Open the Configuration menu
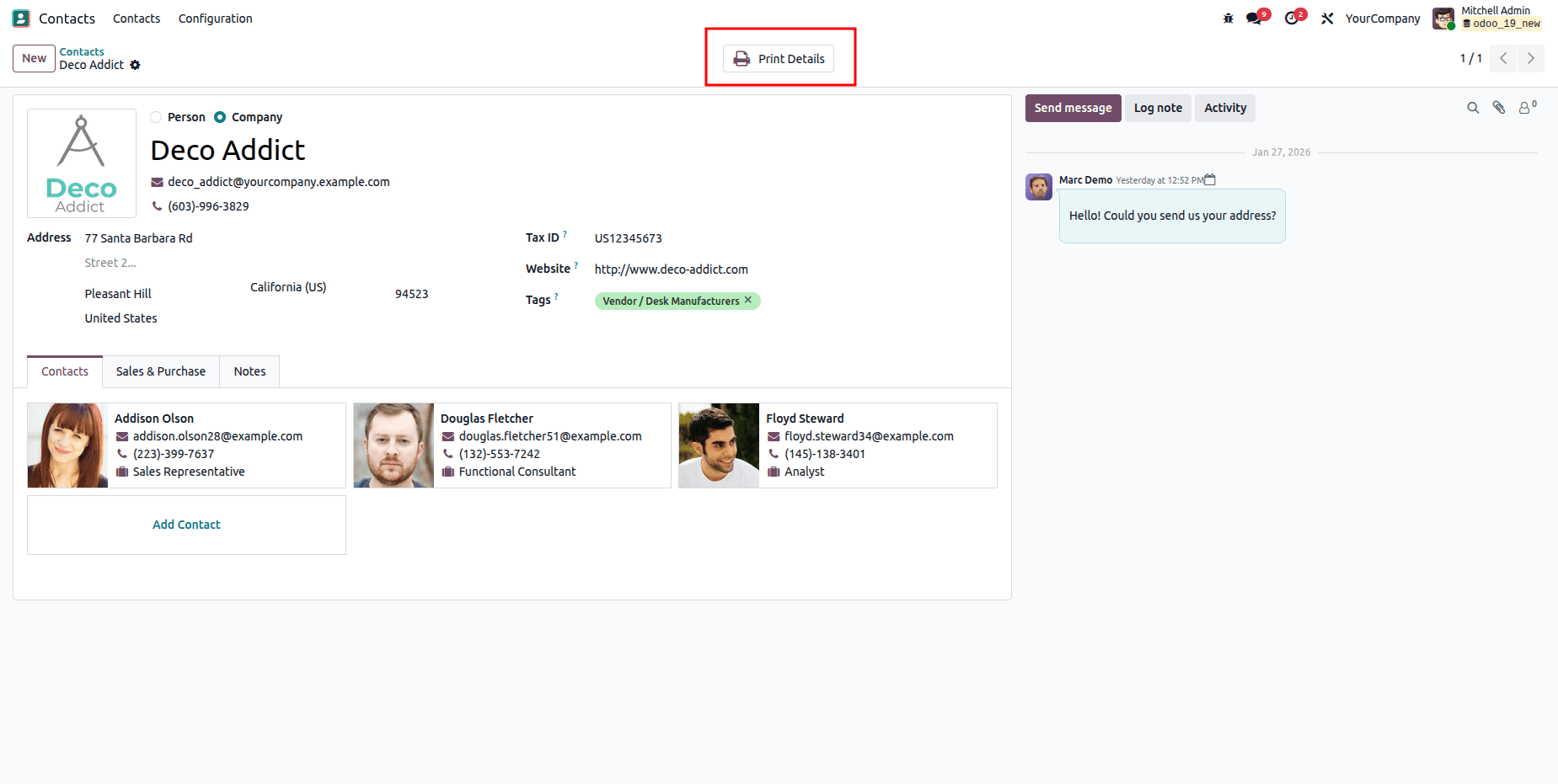This screenshot has height=784, width=1558. click(215, 18)
